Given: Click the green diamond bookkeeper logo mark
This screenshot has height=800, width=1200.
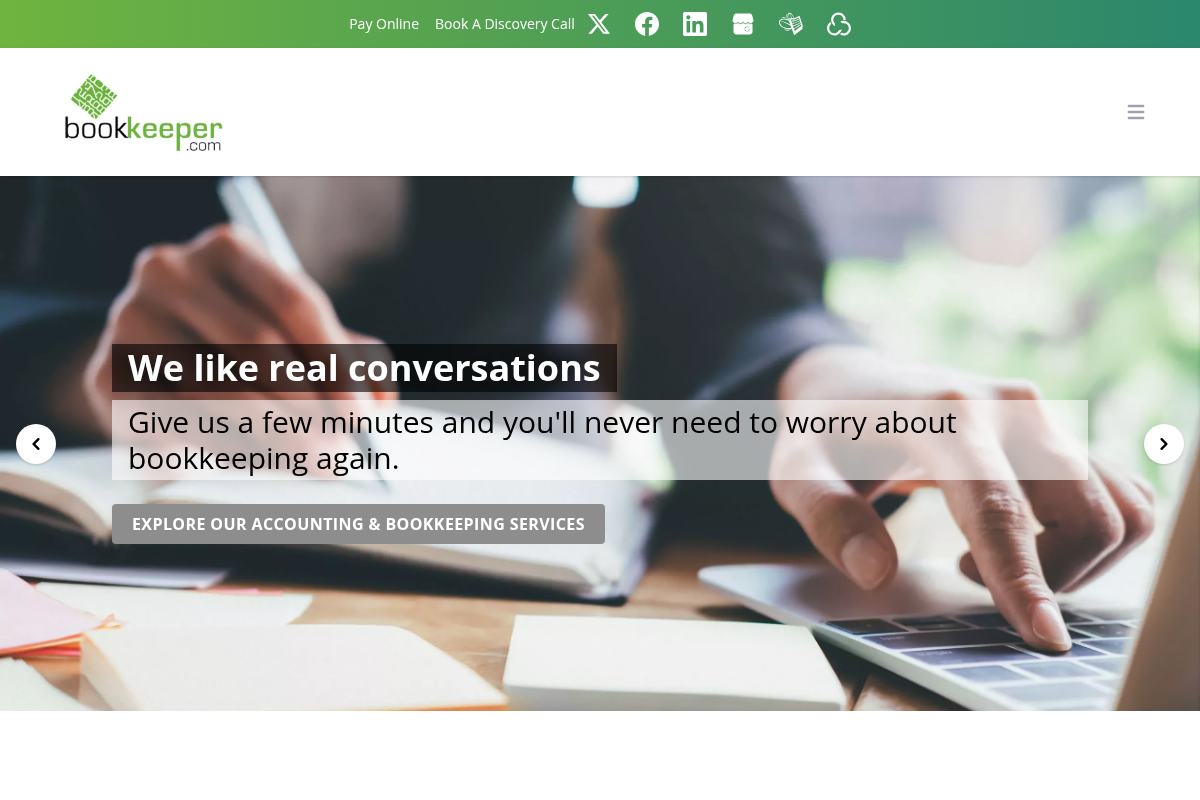Looking at the screenshot, I should (x=94, y=96).
